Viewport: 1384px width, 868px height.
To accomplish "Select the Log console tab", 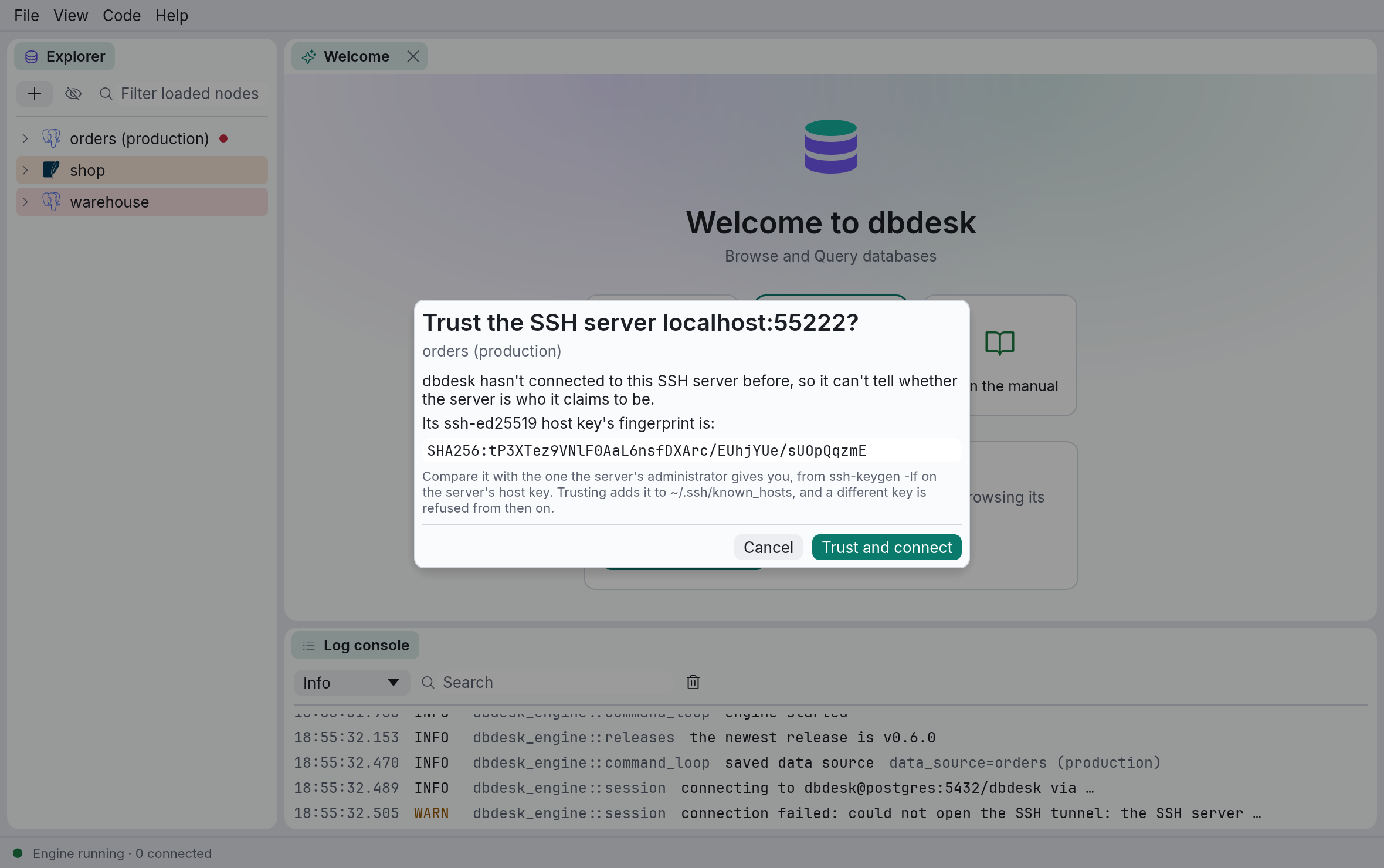I will point(355,645).
